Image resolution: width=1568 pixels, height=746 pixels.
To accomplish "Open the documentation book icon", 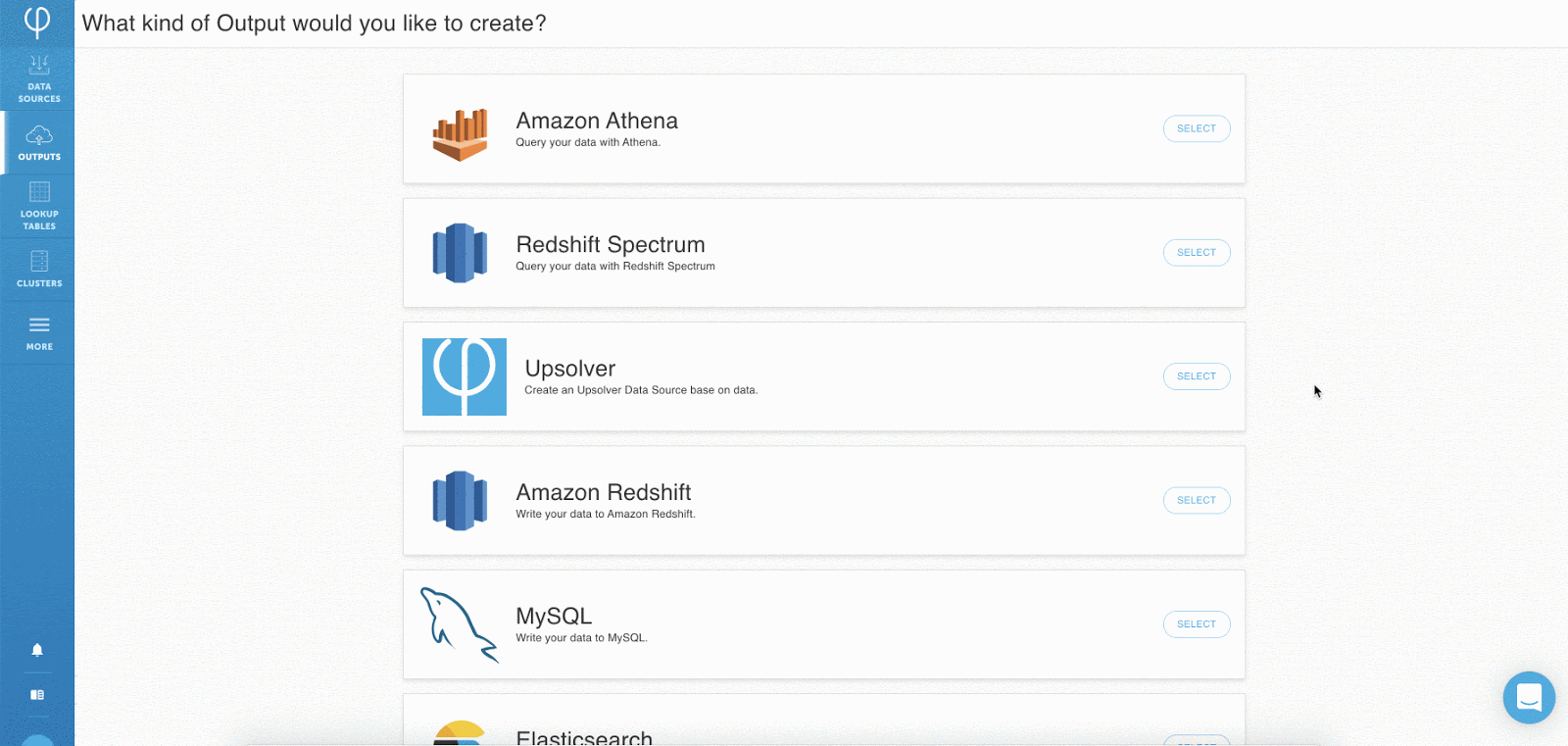I will [x=37, y=695].
